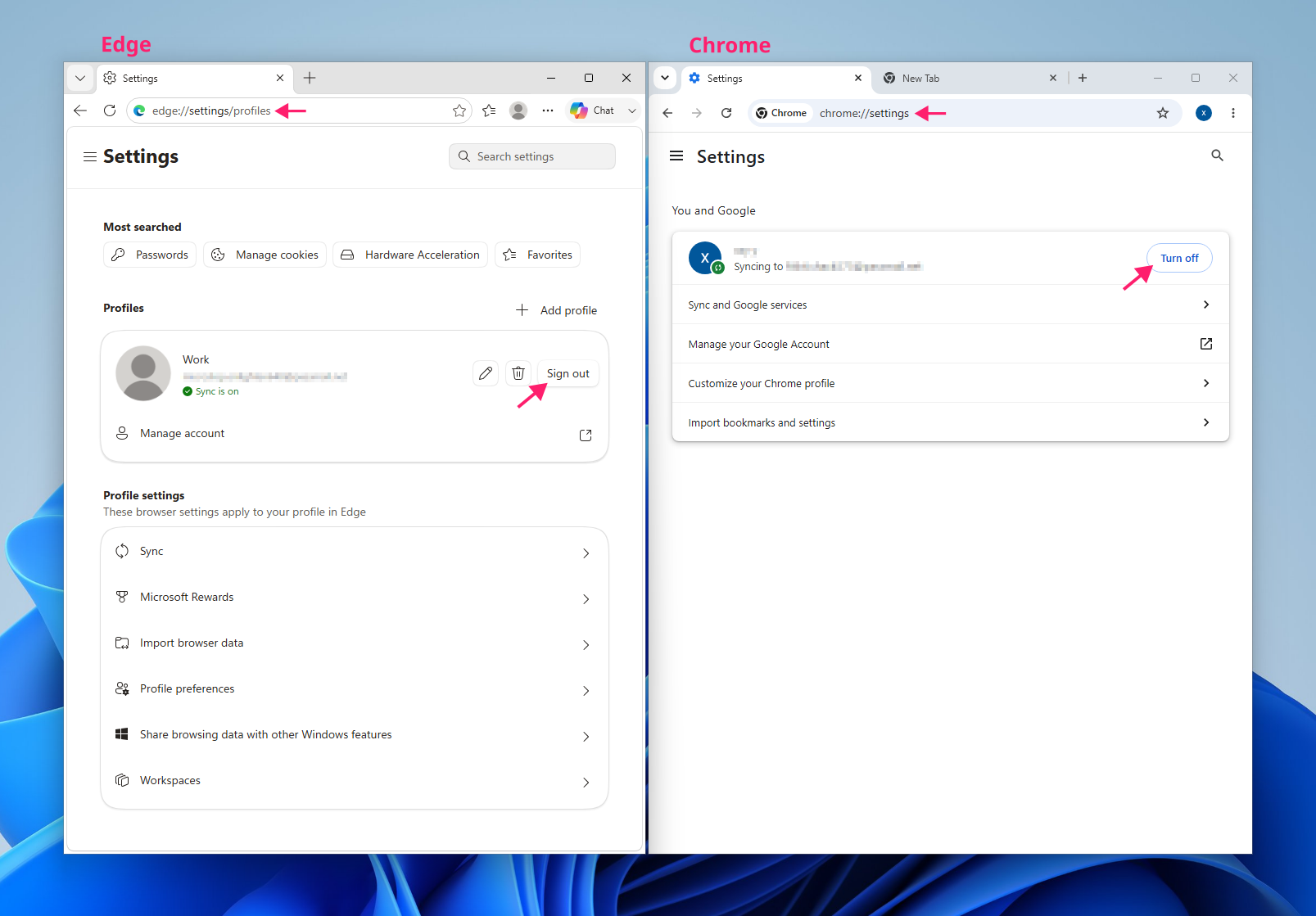The image size is (1316, 916).
Task: Open Chrome three-dot menu
Action: (x=1233, y=113)
